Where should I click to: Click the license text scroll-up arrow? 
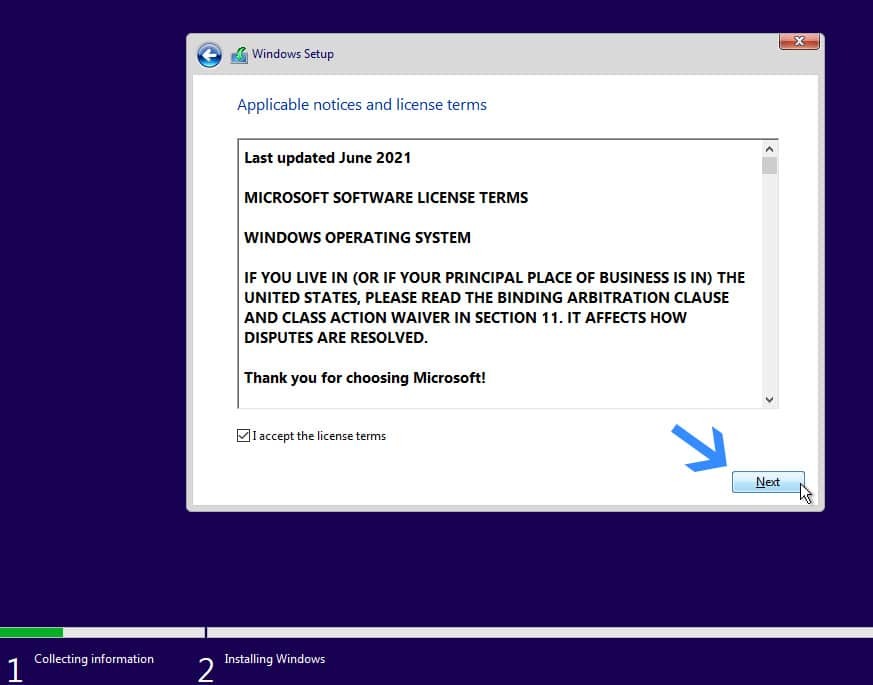coord(769,149)
